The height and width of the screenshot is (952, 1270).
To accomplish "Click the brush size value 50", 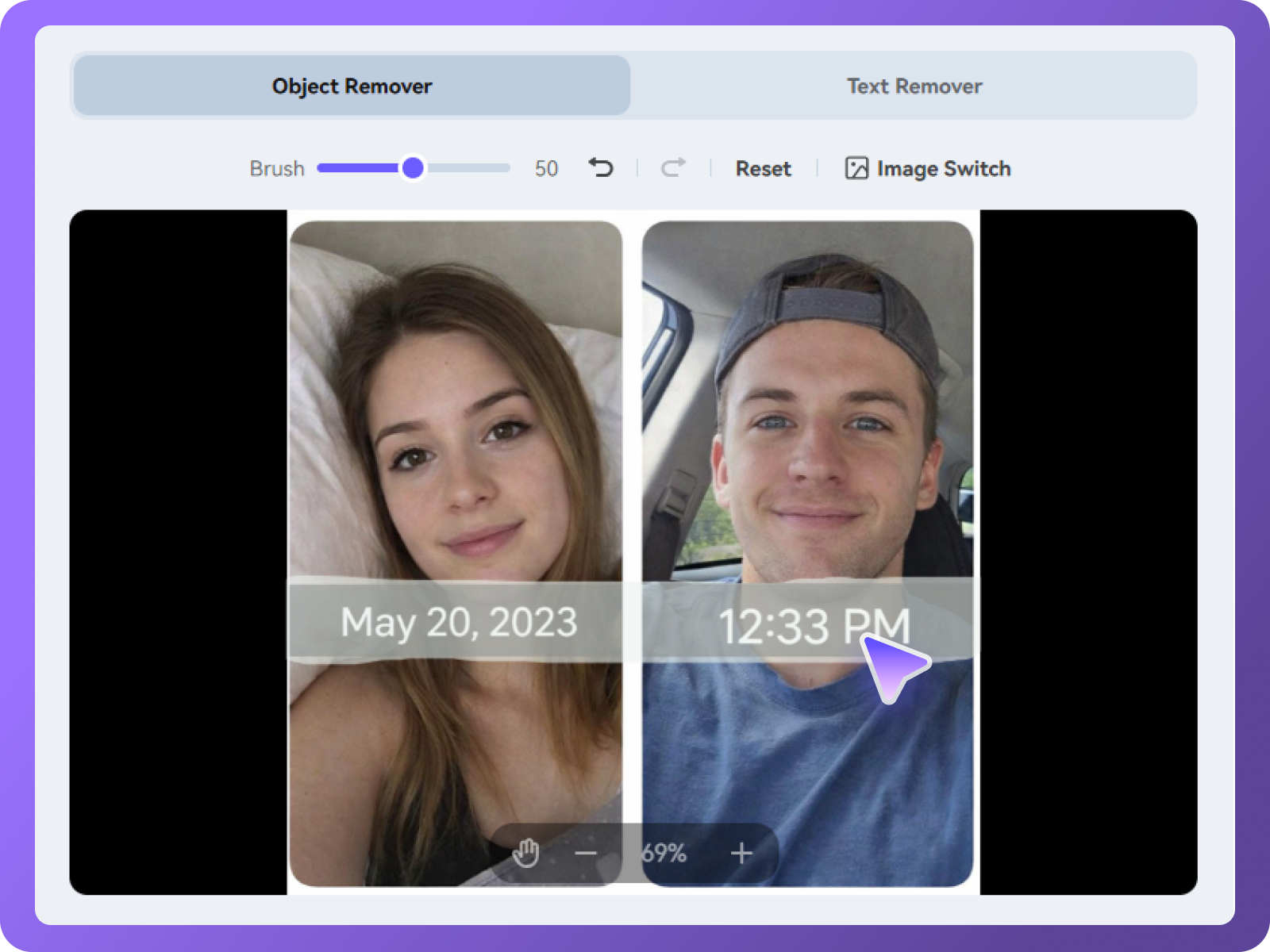I will [x=546, y=168].
